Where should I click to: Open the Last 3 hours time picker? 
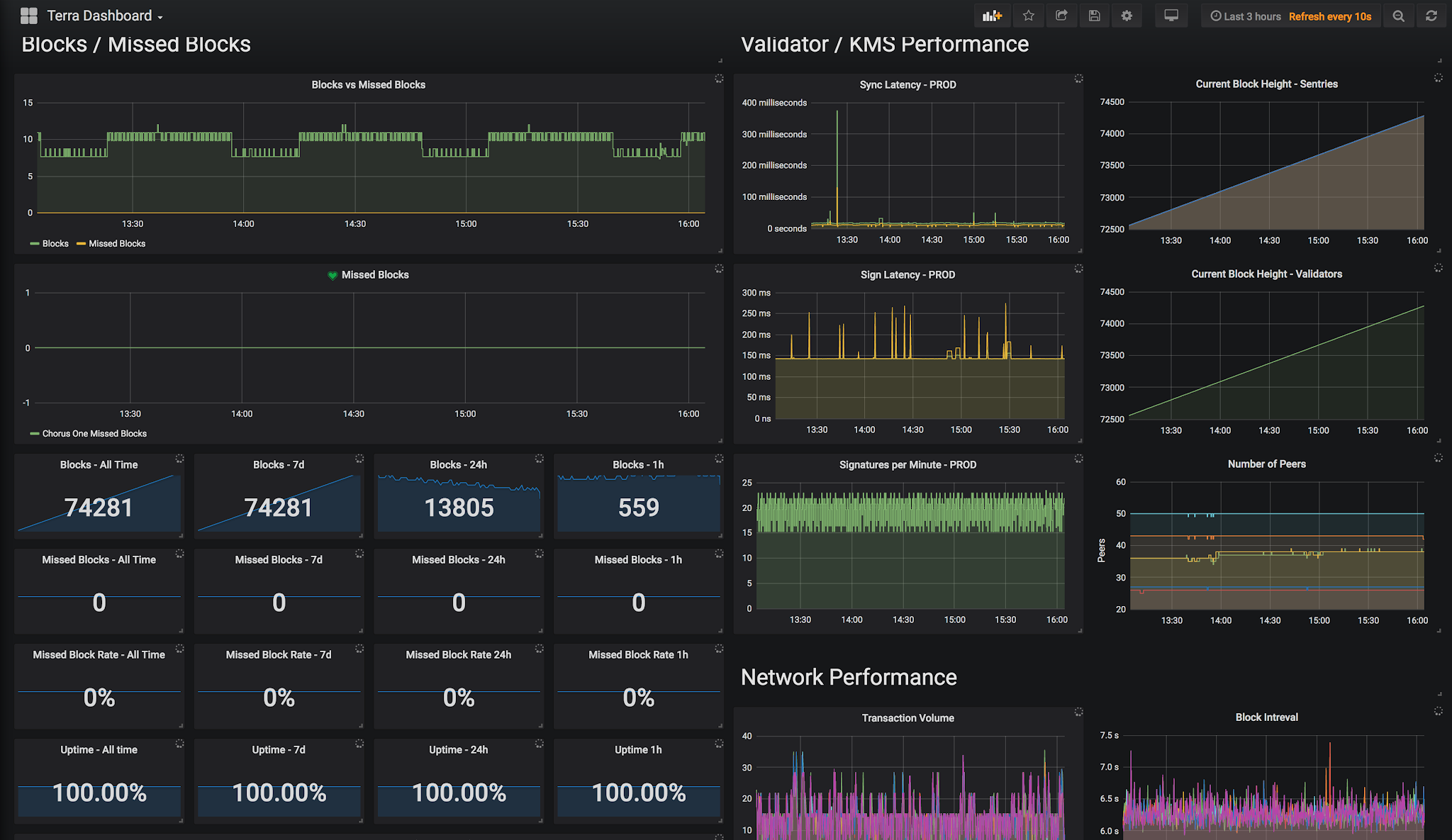(x=1246, y=16)
